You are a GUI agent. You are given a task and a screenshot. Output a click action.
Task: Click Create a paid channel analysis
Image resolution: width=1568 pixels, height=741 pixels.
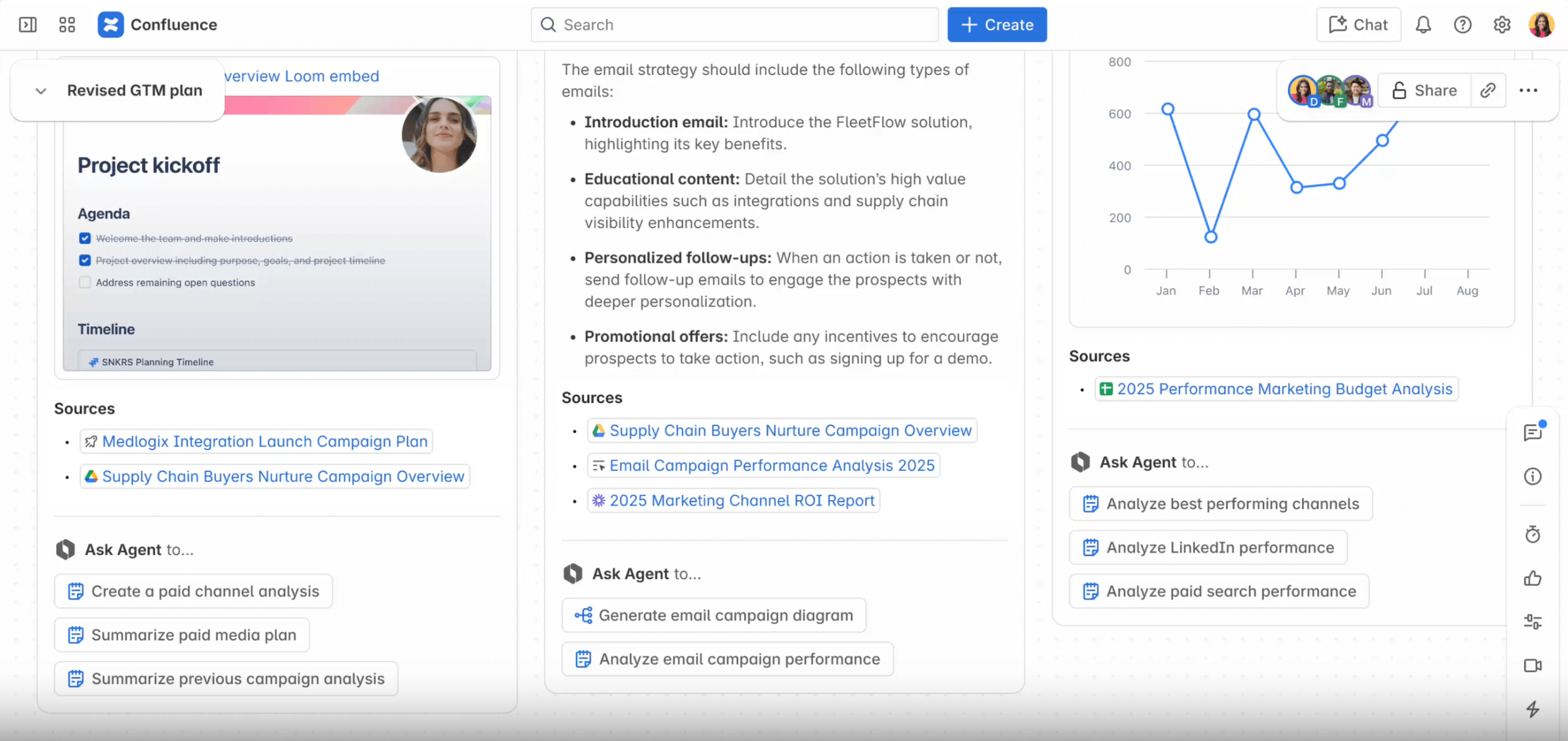(193, 591)
